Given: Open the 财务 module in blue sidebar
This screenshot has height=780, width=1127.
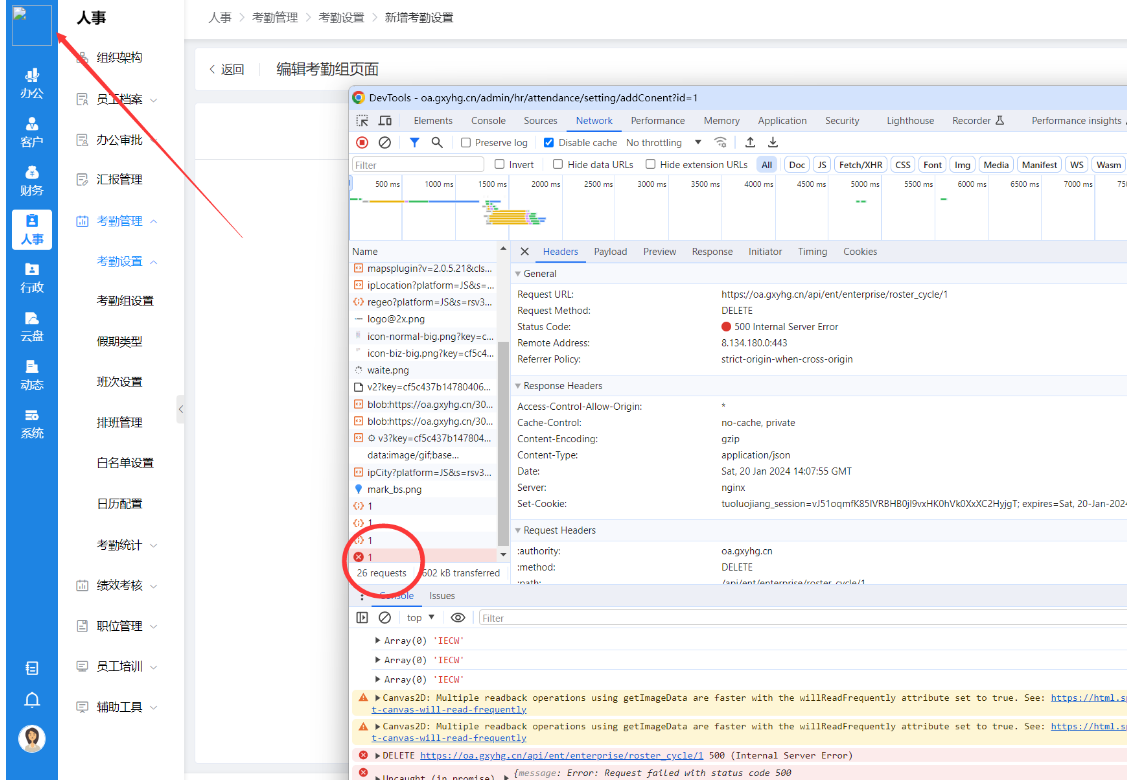Looking at the screenshot, I should pyautogui.click(x=32, y=181).
